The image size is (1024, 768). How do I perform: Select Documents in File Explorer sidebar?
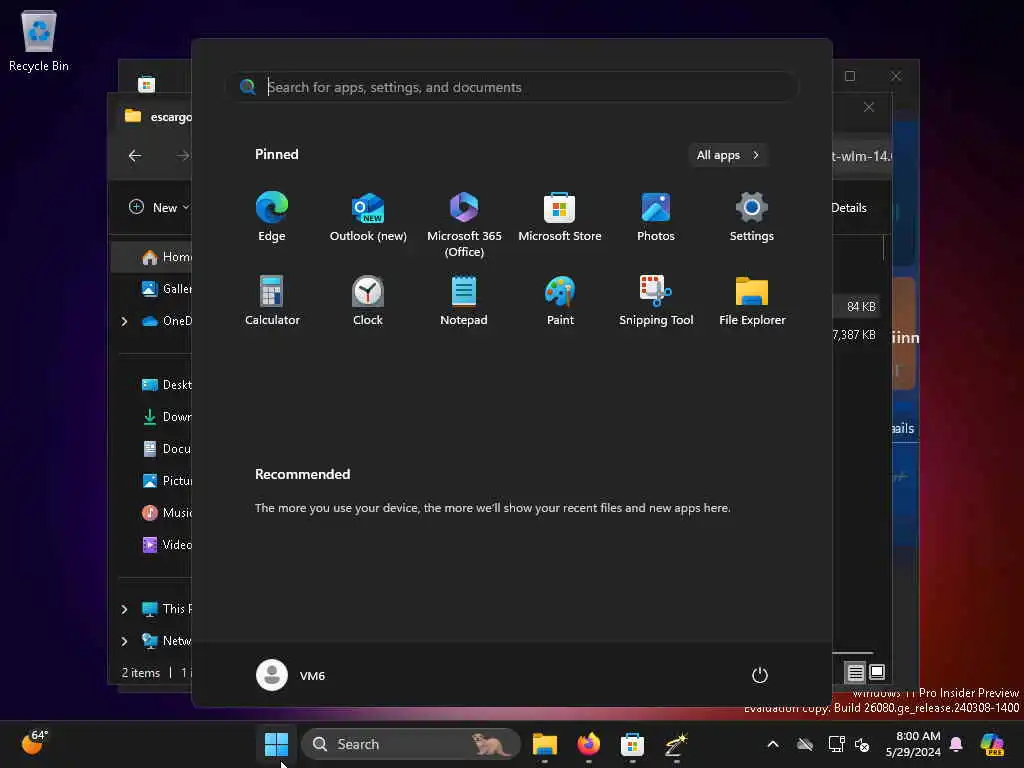(x=166, y=449)
